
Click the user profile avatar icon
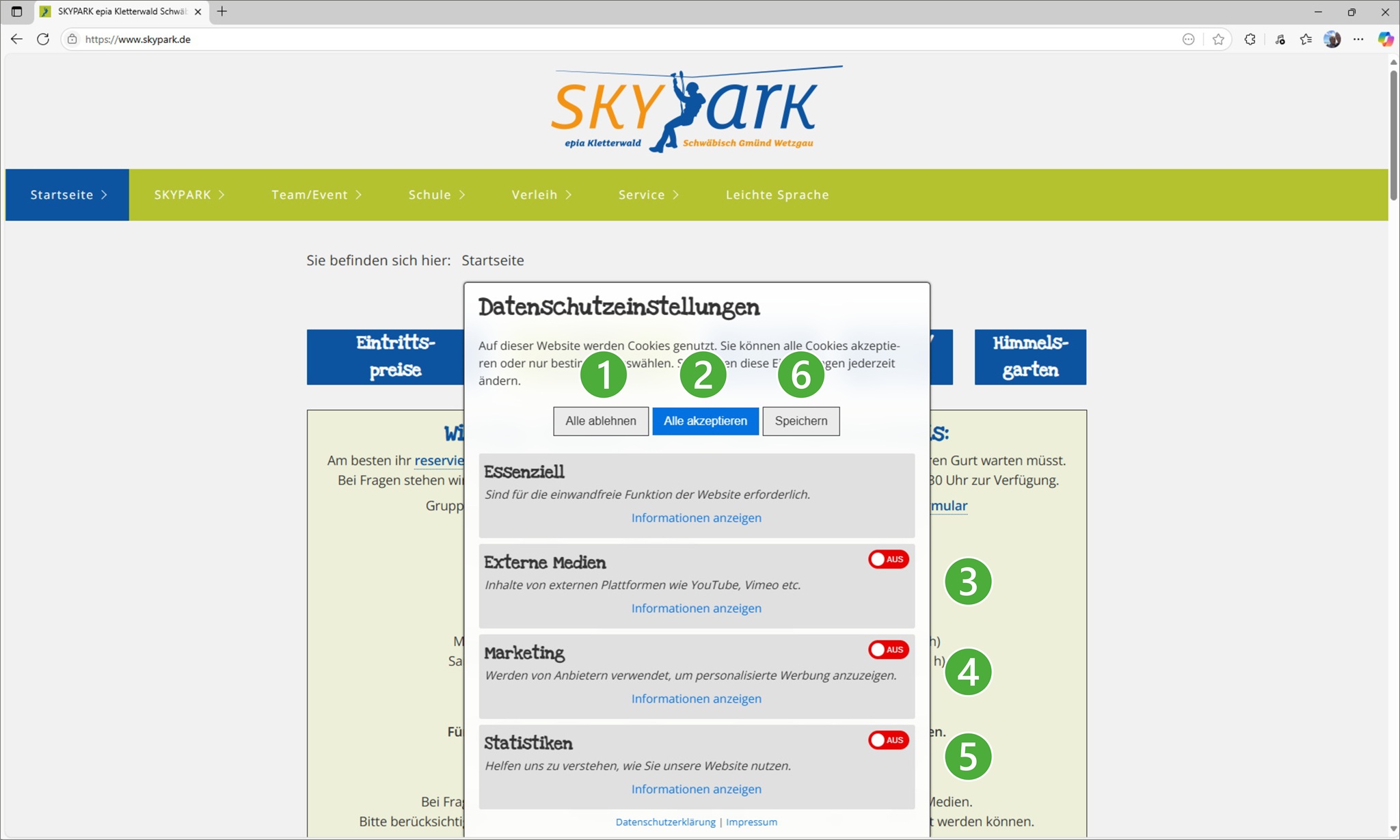pyautogui.click(x=1332, y=39)
